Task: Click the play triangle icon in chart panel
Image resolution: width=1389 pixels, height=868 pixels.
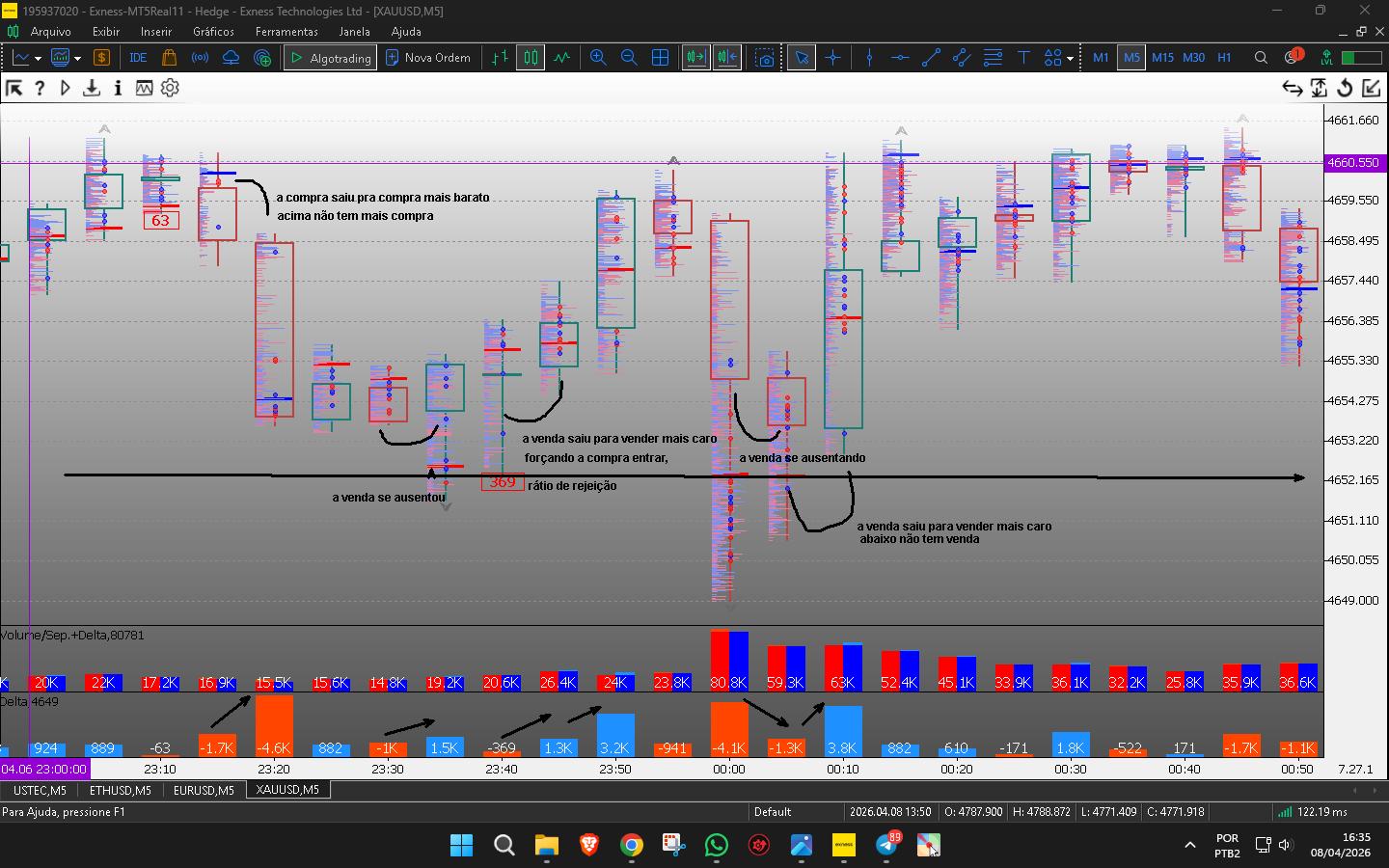Action: [x=66, y=88]
